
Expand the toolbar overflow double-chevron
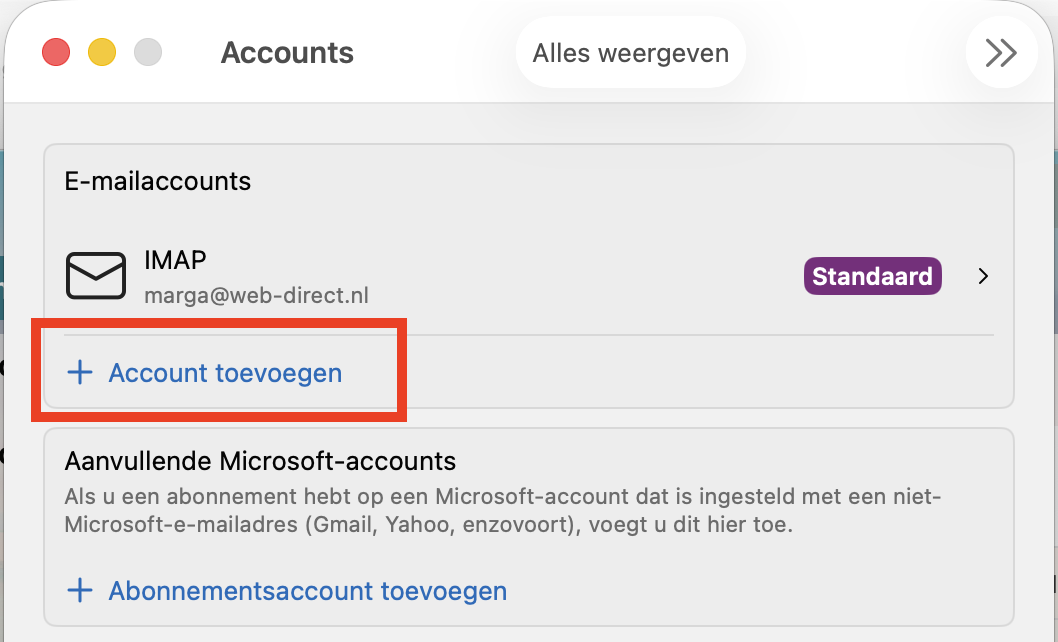pos(1001,53)
